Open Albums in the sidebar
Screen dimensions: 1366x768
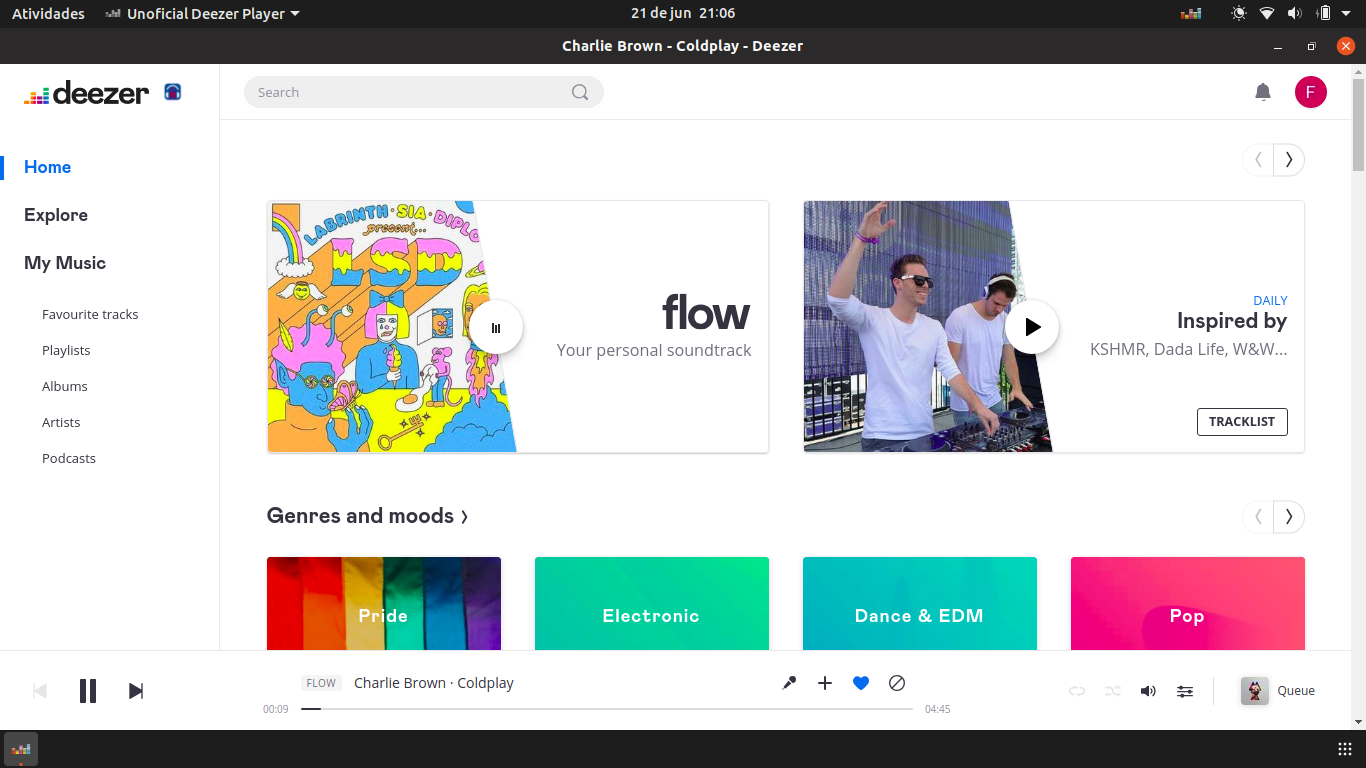tap(65, 386)
